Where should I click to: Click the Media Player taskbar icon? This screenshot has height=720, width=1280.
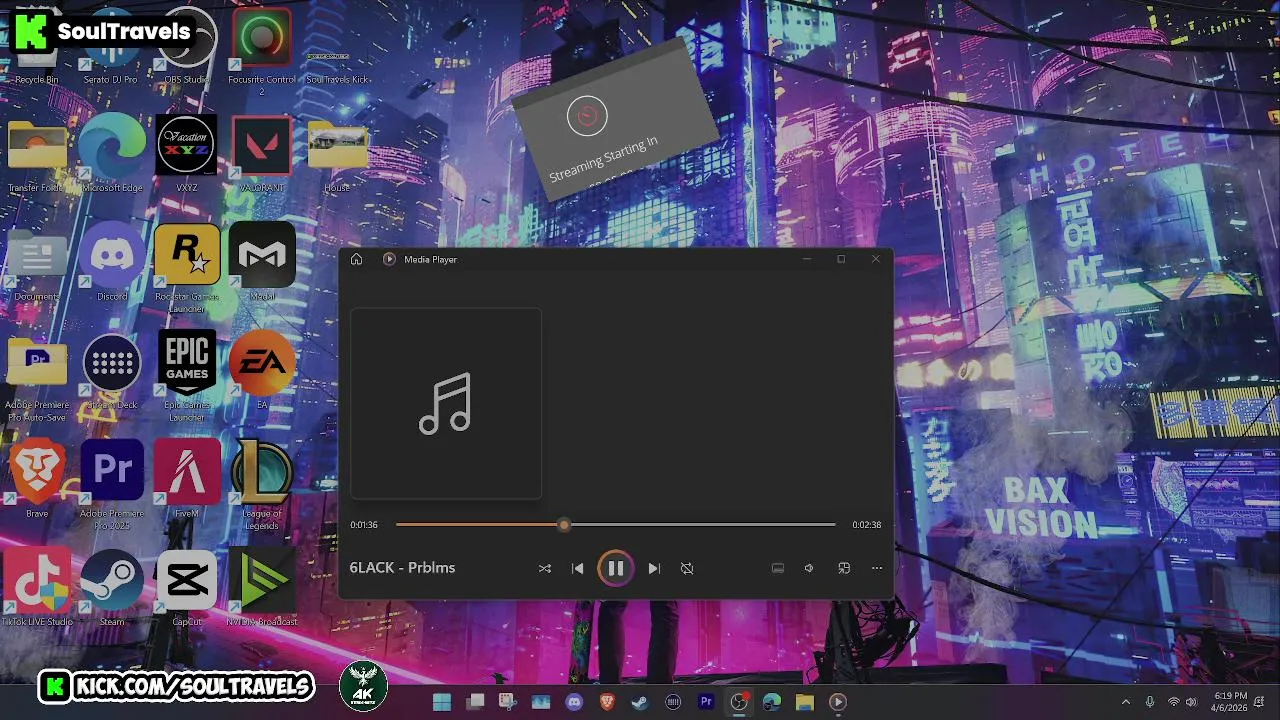838,702
